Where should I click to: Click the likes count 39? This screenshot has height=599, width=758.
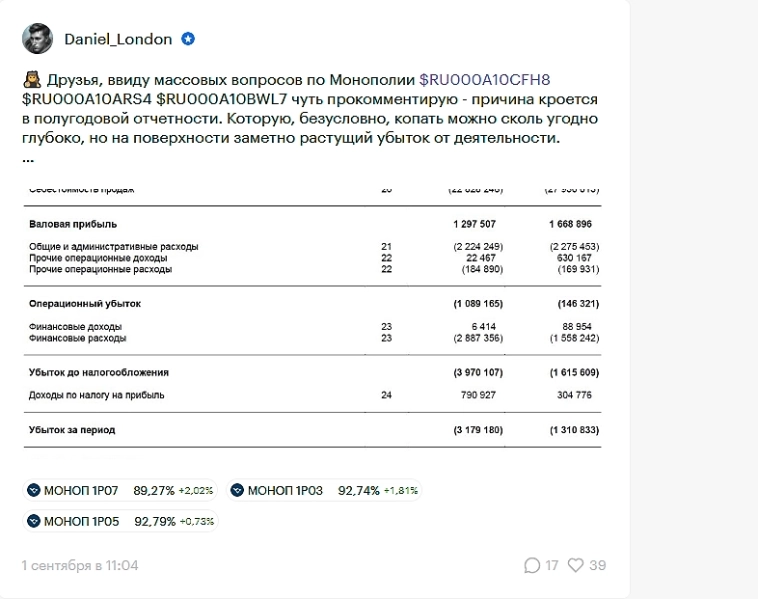pyautogui.click(x=598, y=565)
